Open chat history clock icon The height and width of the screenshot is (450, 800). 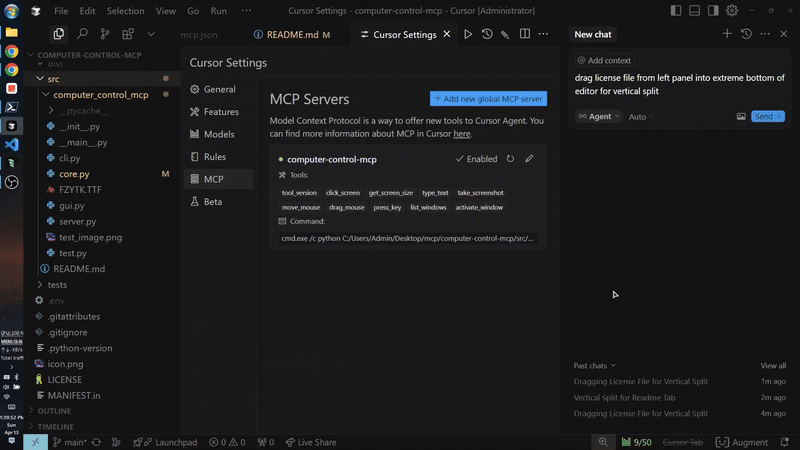(746, 34)
